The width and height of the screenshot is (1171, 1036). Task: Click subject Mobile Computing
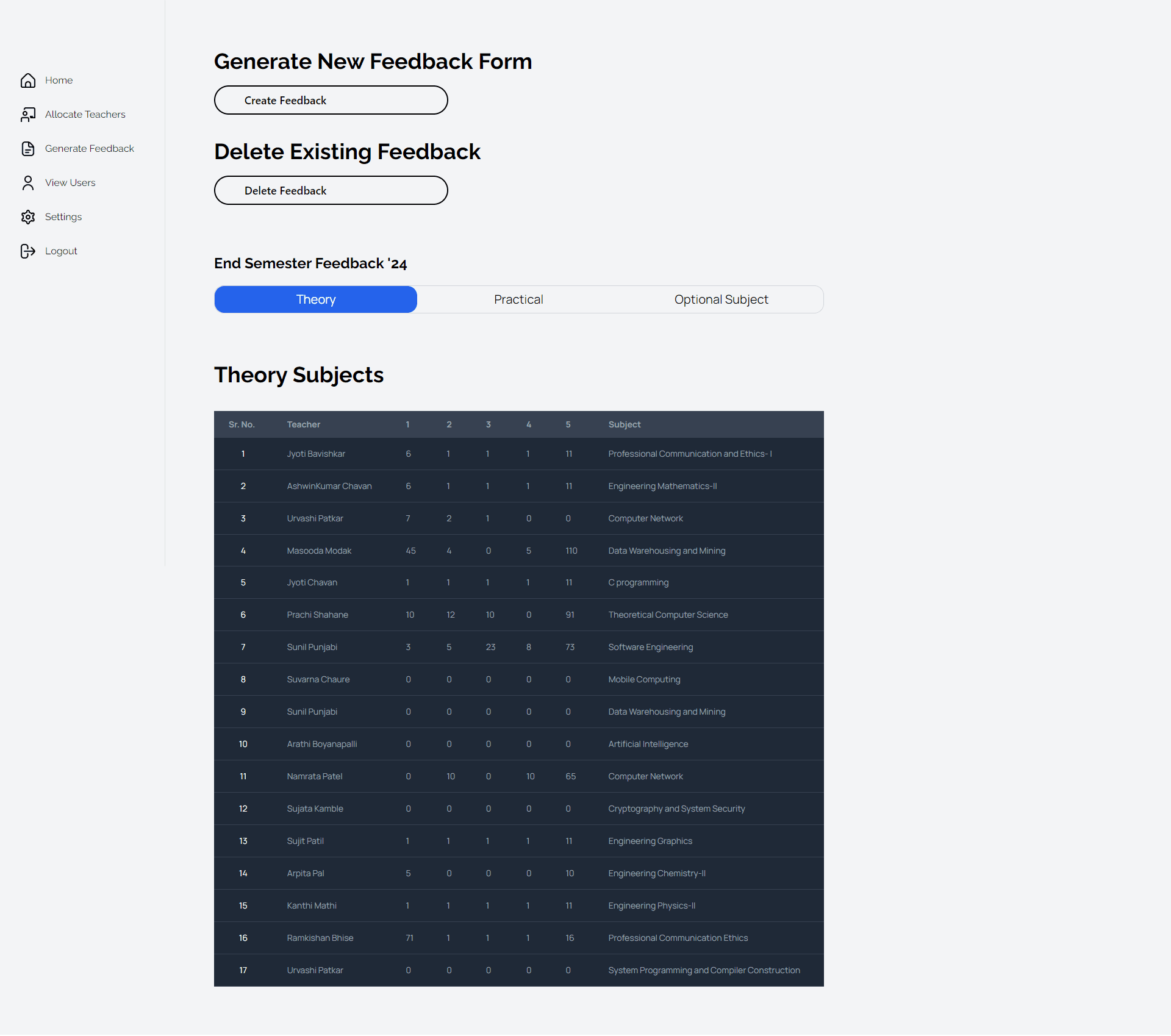tap(644, 679)
